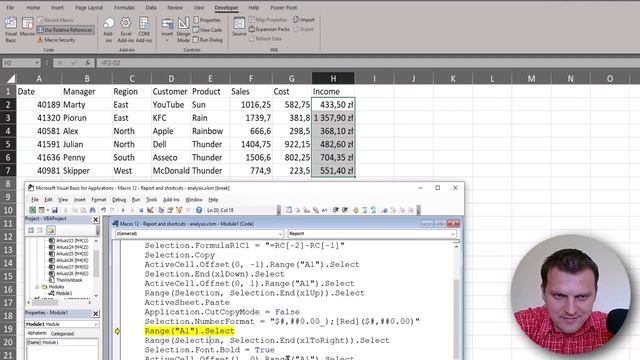Switch to the Formulas ribbon tab
The width and height of the screenshot is (640, 360).
[124, 7]
